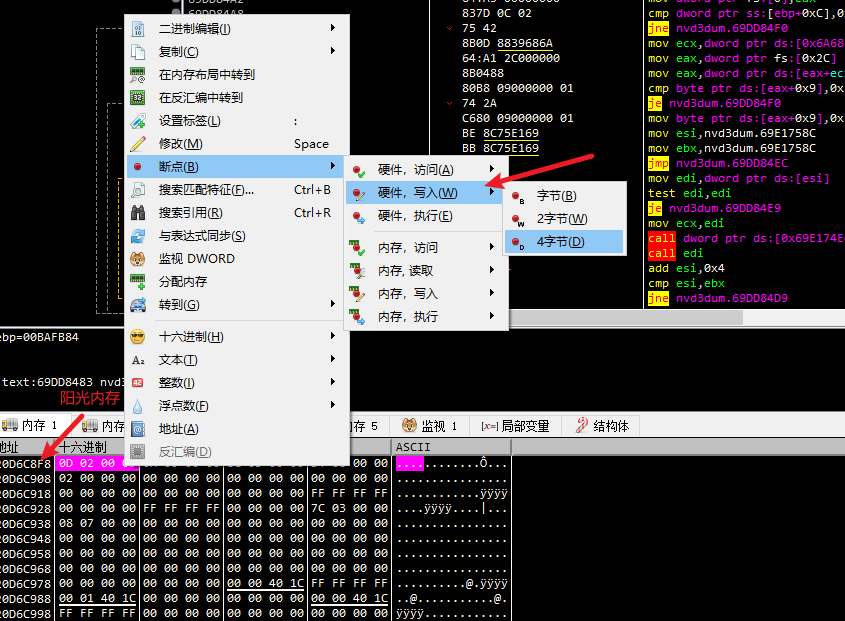Click address row ending D6C908
The image size is (845, 621).
point(26,479)
